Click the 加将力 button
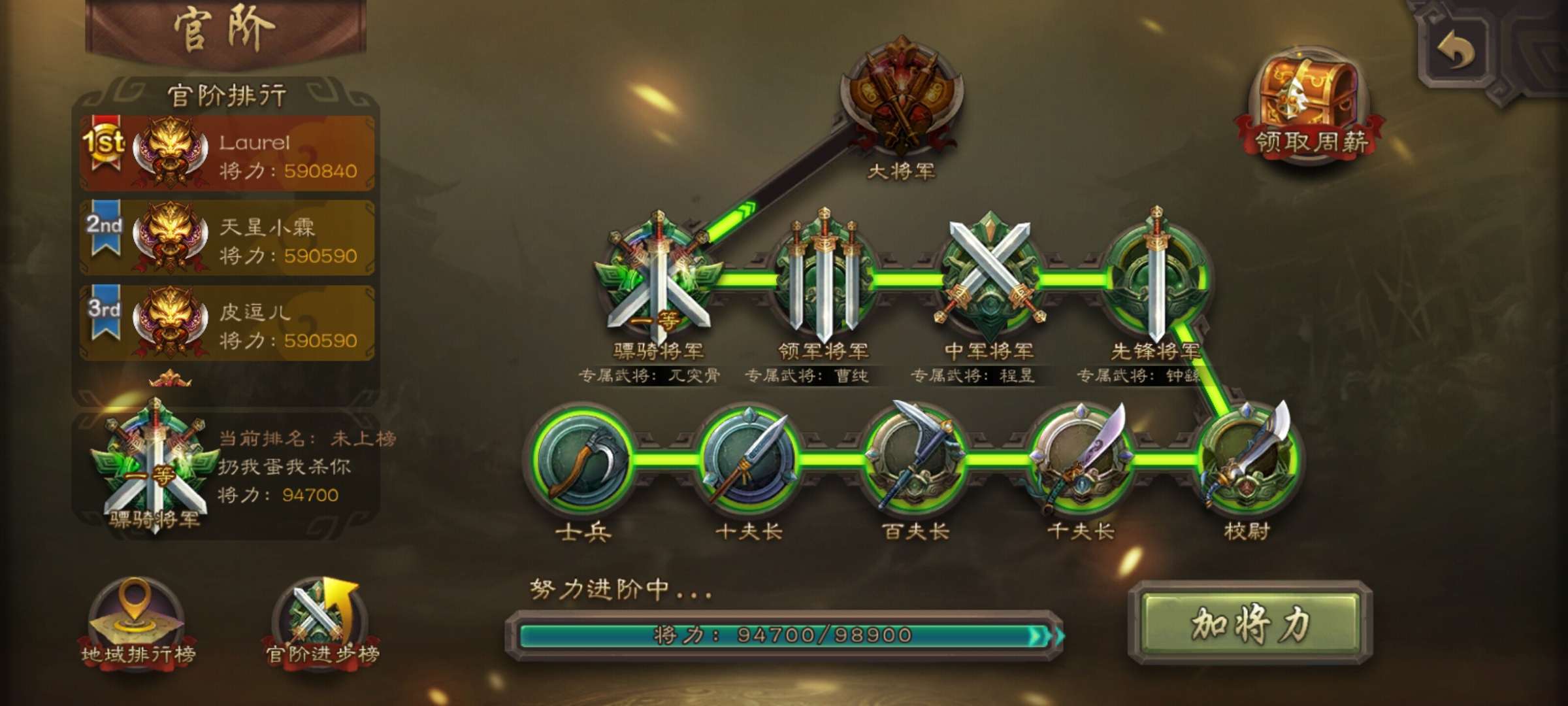1568x706 pixels. pos(1250,623)
